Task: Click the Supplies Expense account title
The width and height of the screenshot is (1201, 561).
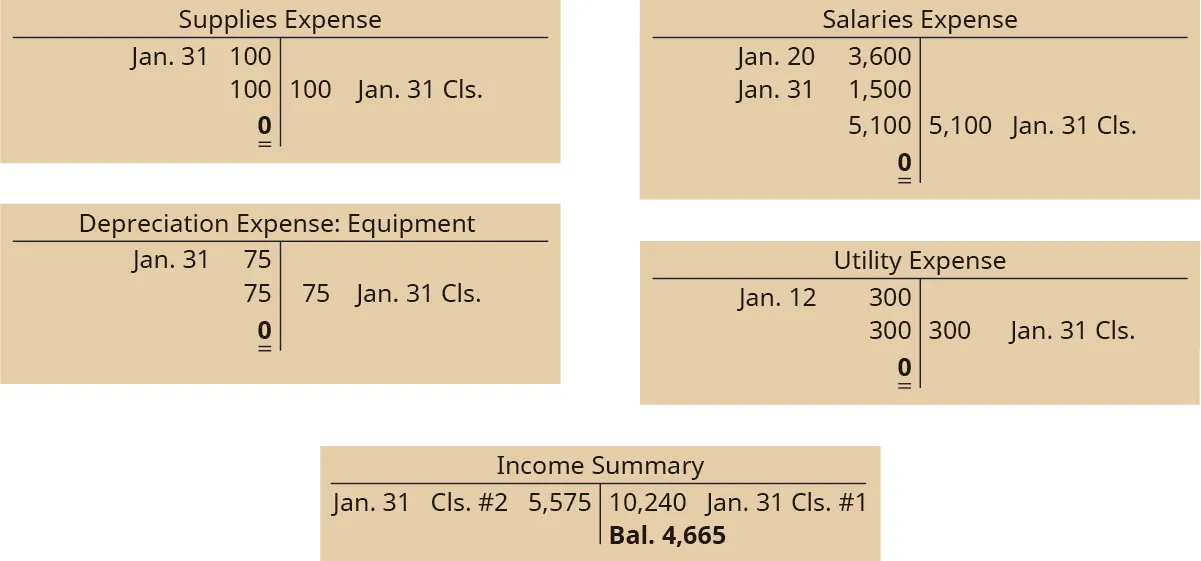Action: coord(279,20)
